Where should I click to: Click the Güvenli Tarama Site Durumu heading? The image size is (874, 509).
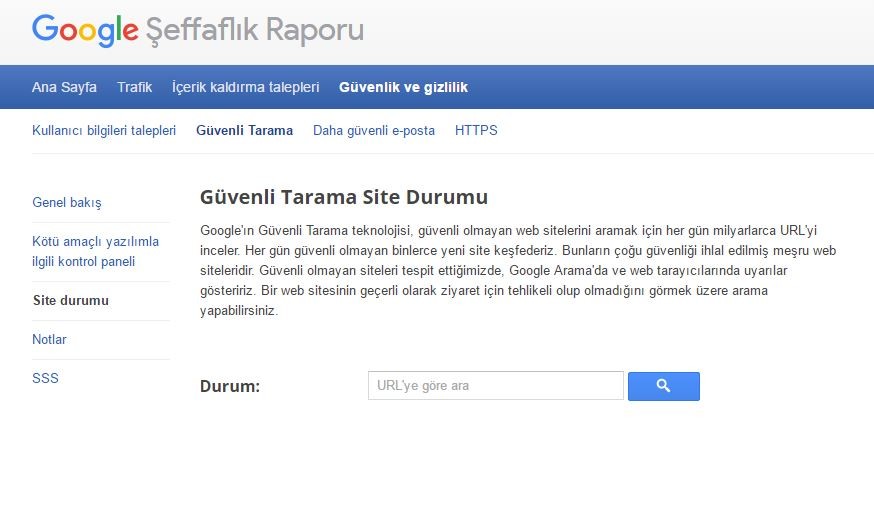(344, 197)
